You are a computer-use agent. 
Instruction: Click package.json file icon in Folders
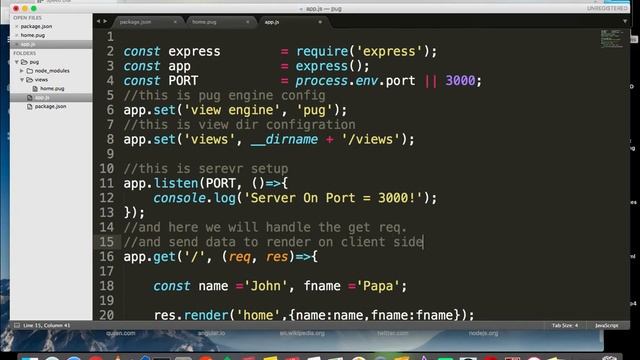point(29,107)
